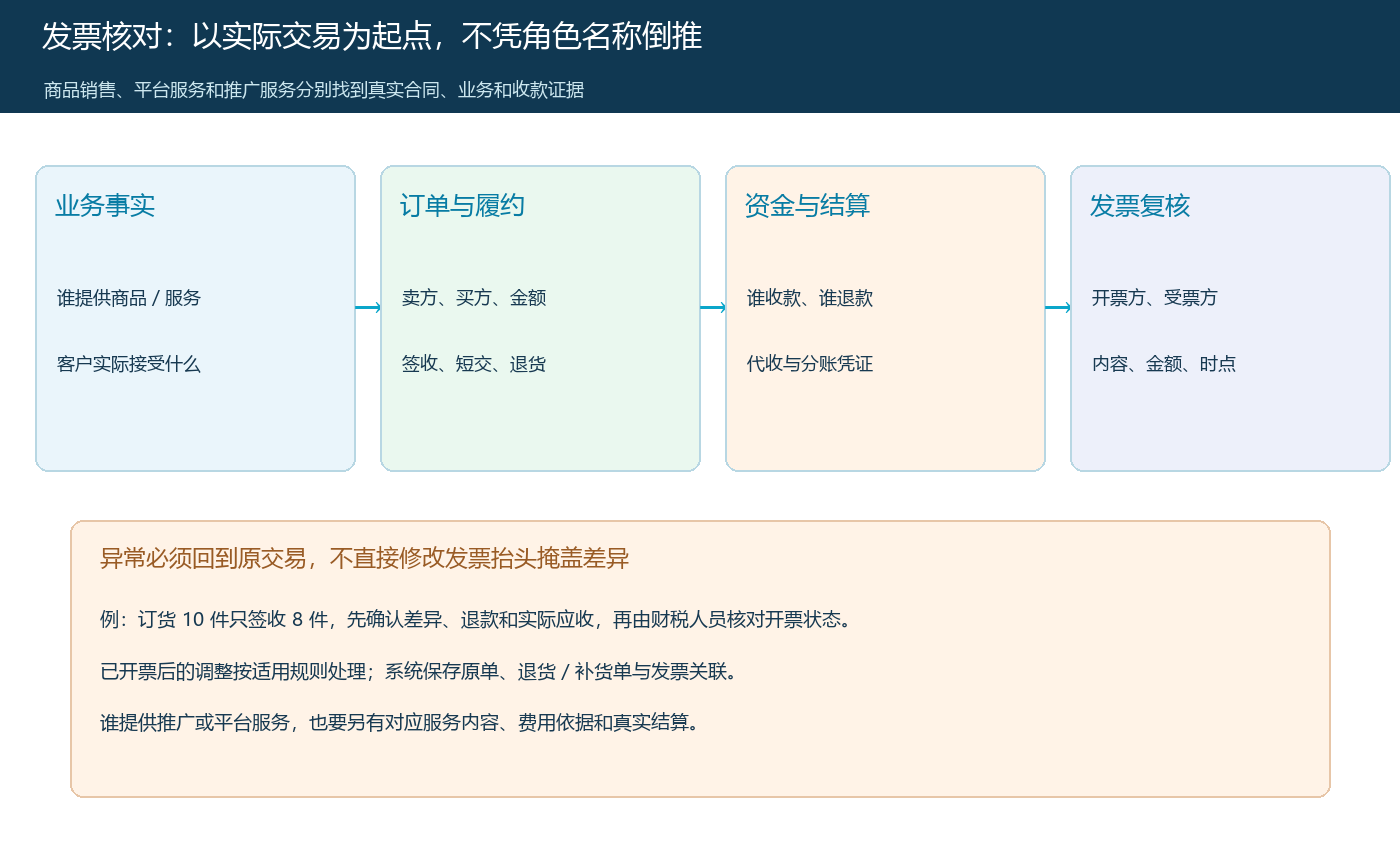This screenshot has height=845, width=1400.
Task: Click the text 代收与分账凭证
Action: [810, 364]
